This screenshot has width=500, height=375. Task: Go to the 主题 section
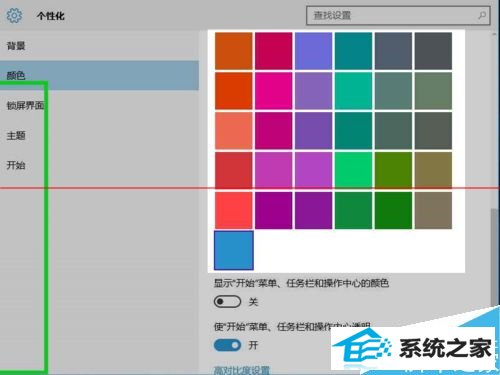(x=16, y=135)
